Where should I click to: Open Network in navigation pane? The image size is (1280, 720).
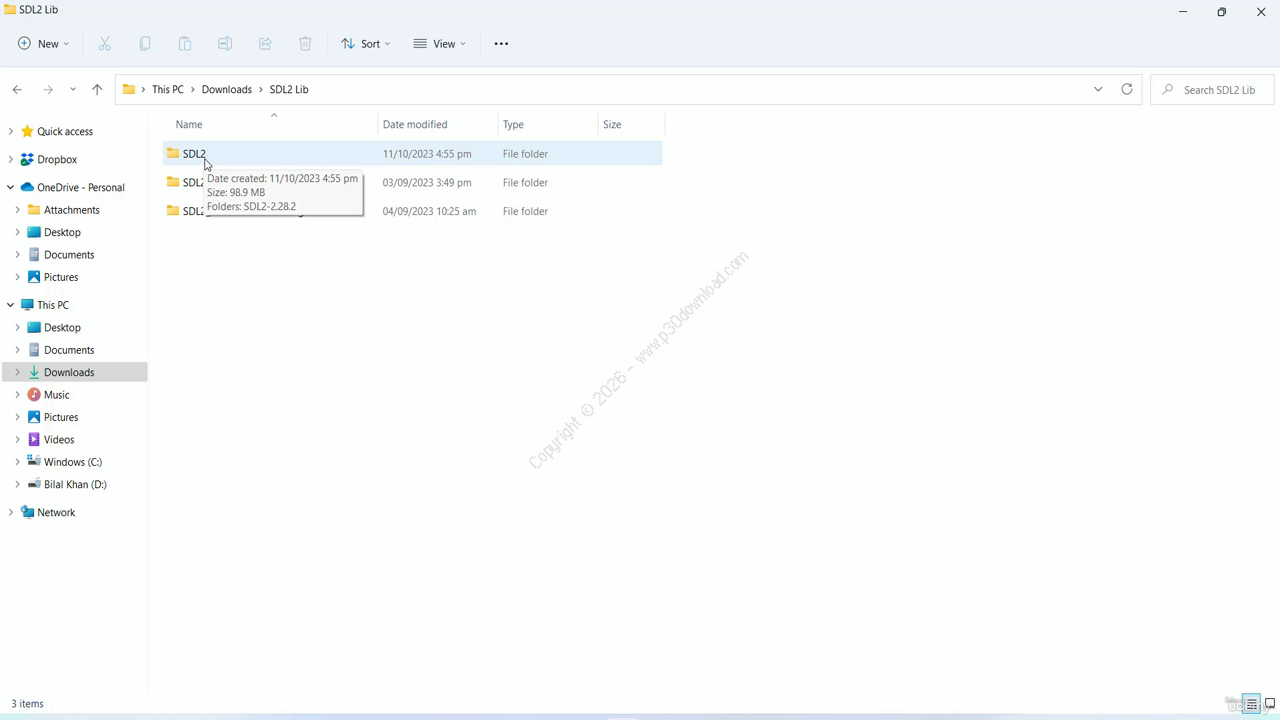(56, 513)
